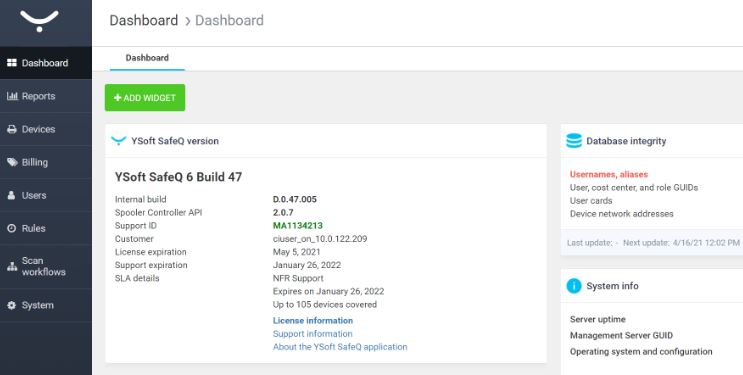Click the Support ID value MA1134213
This screenshot has width=743, height=375.
[298, 226]
